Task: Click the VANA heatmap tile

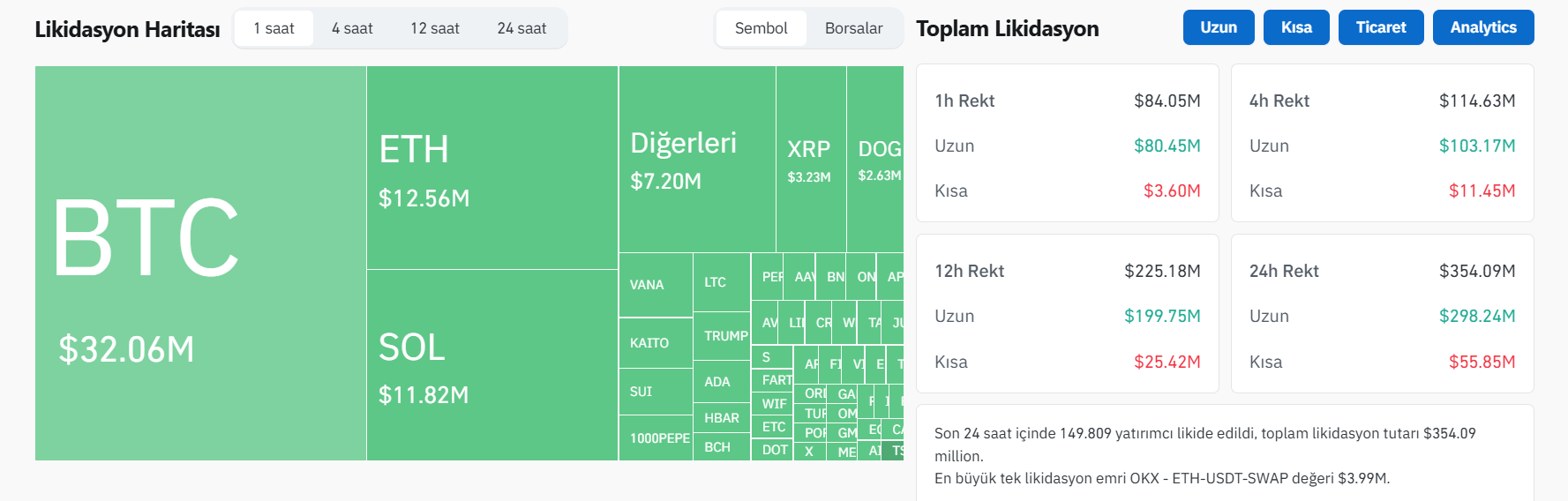Action: click(656, 285)
